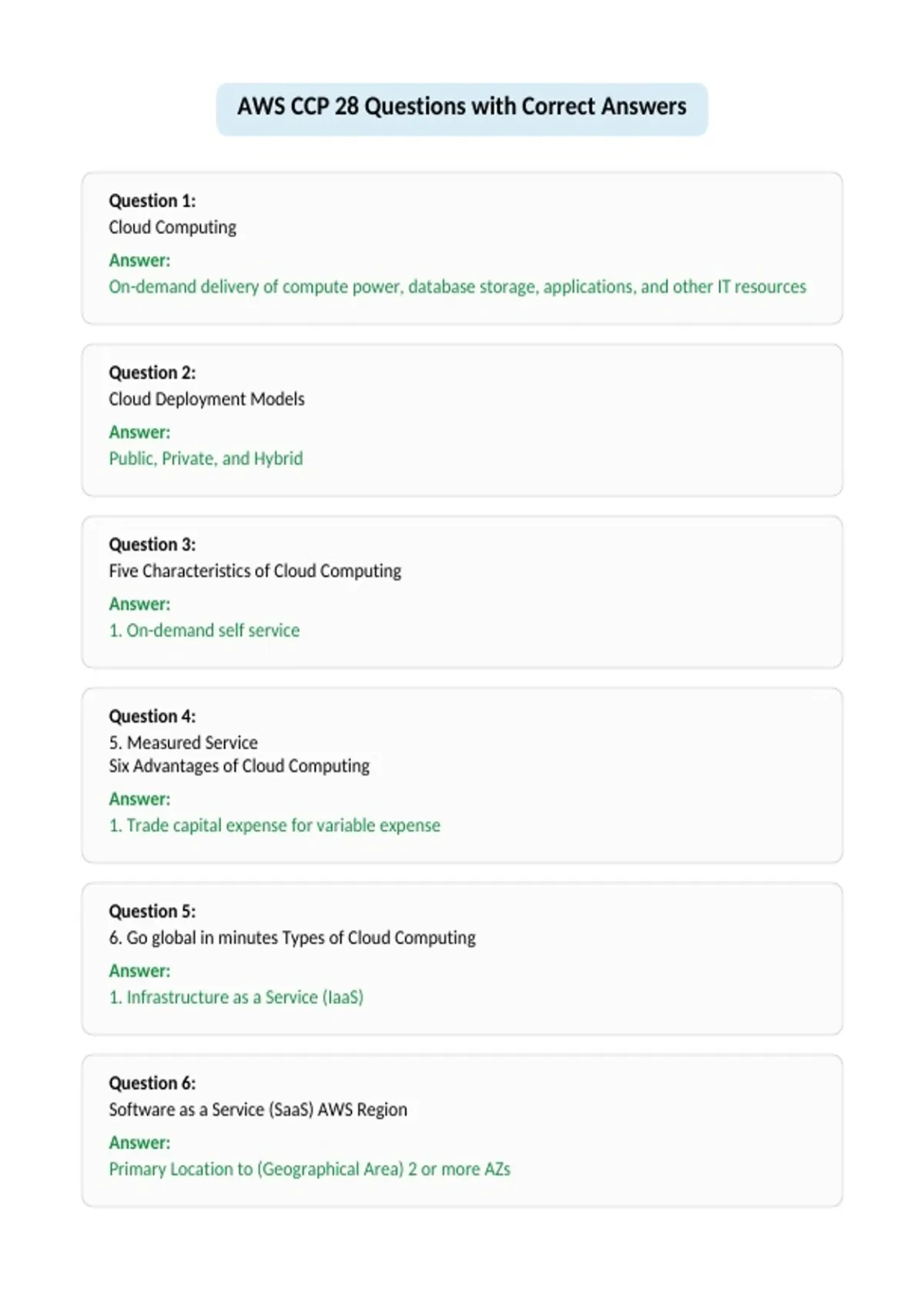Click the Measured Service line
The width and height of the screenshot is (924, 1309).
pyautogui.click(x=183, y=742)
